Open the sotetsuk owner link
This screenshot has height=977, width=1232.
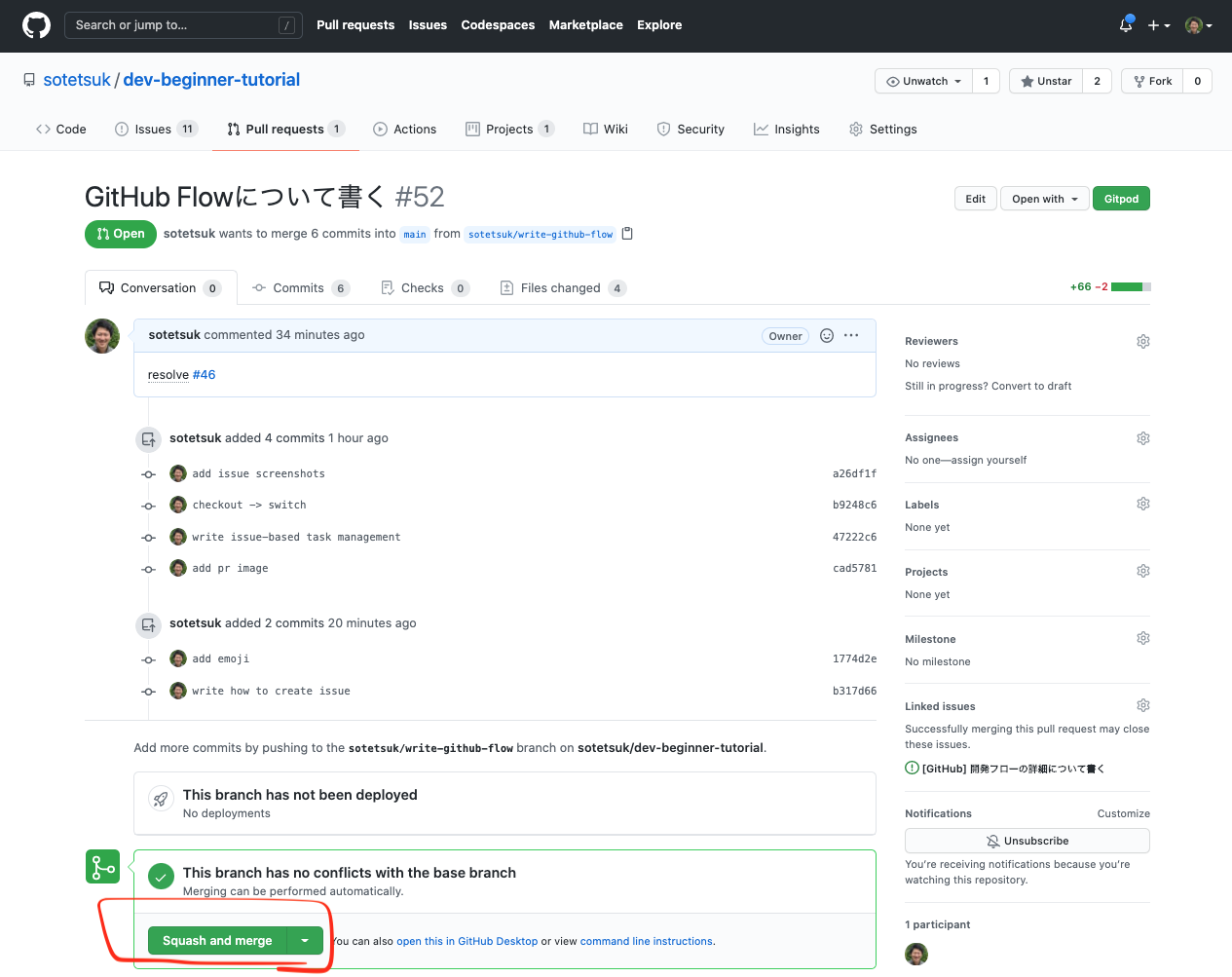click(x=77, y=80)
